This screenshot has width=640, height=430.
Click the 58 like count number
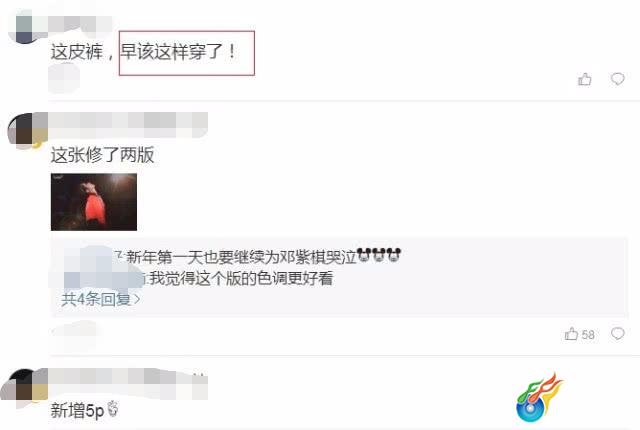[x=588, y=335]
